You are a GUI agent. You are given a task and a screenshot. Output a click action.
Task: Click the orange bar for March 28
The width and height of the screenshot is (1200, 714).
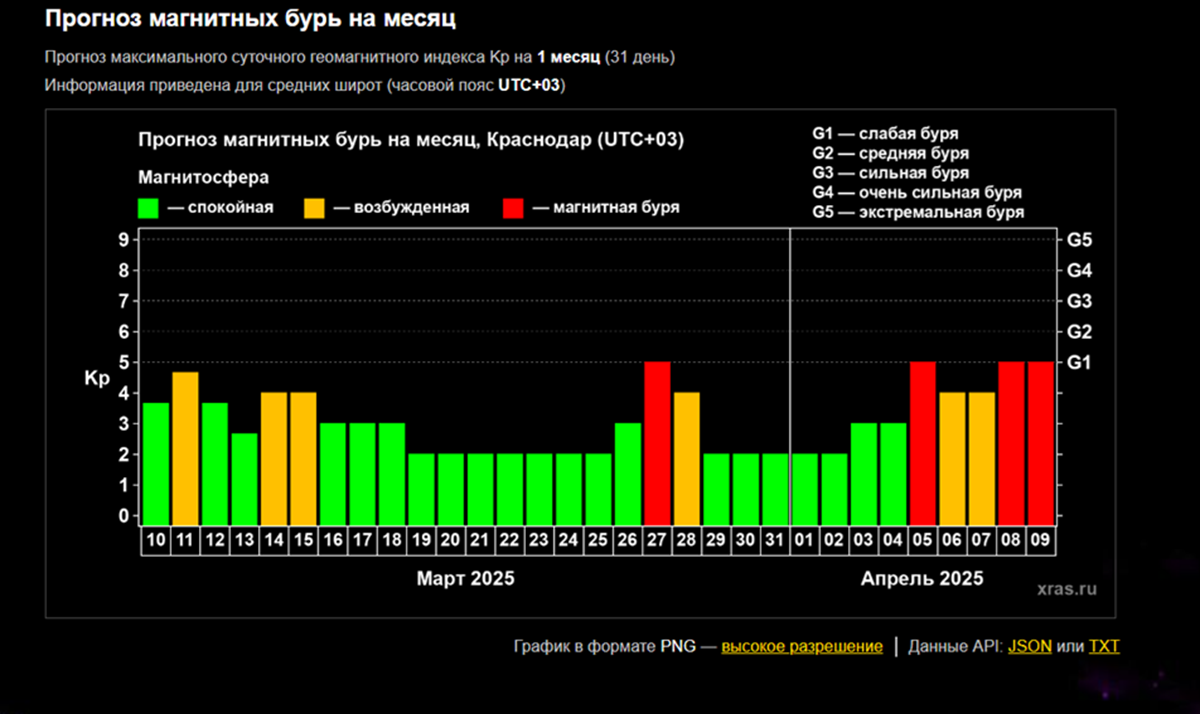pos(686,457)
